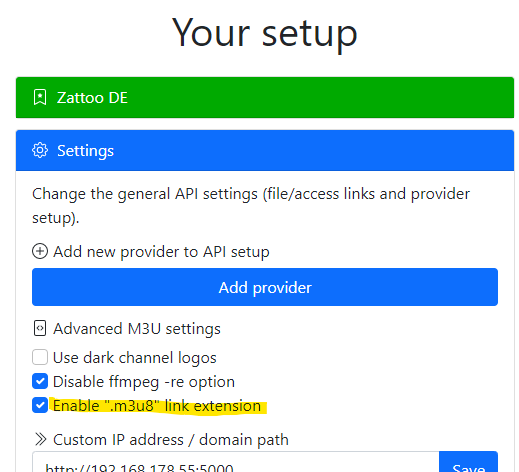Click the Save button next to IP field

coord(468,463)
